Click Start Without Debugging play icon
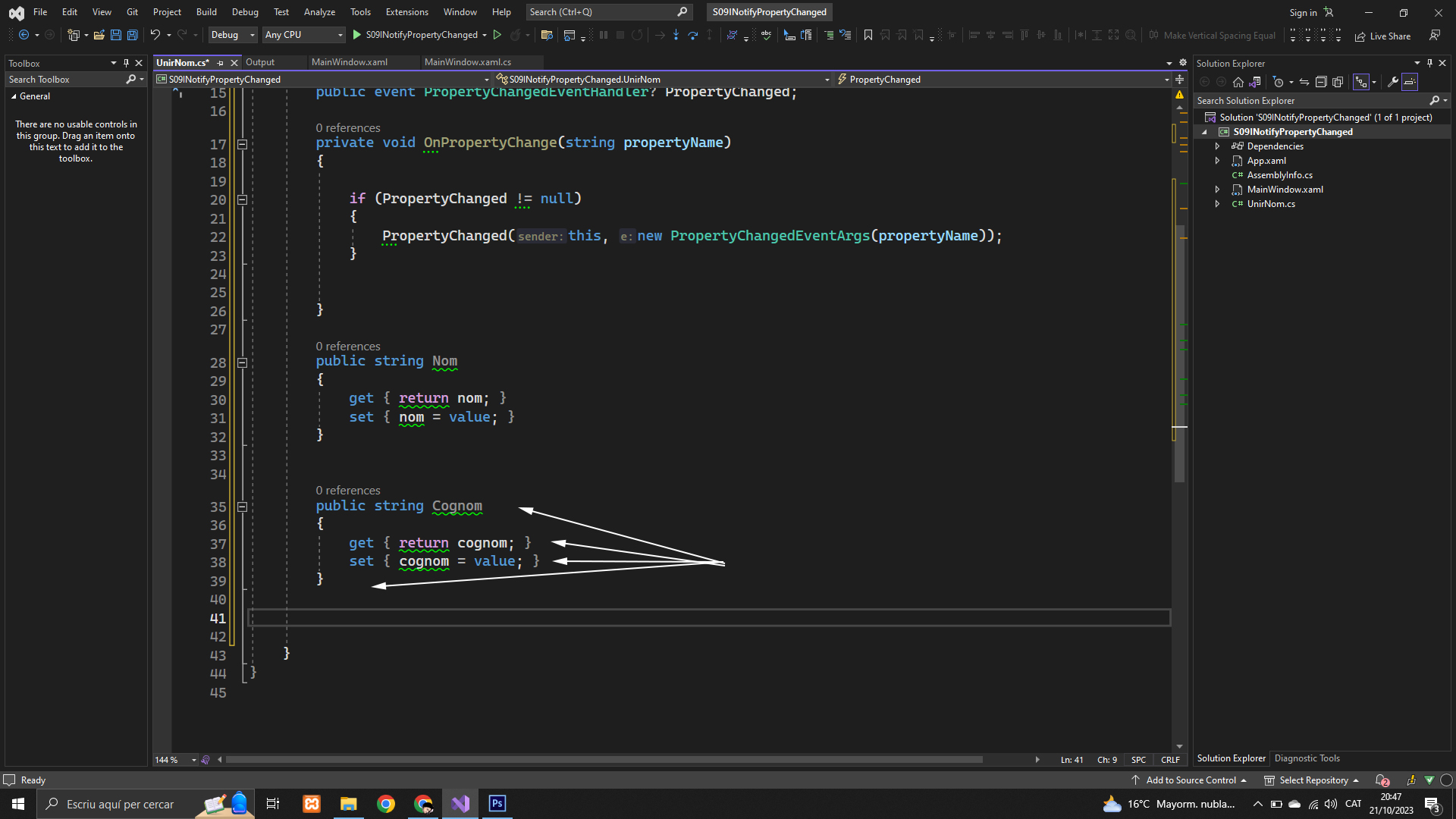Viewport: 1456px width, 819px height. (497, 35)
